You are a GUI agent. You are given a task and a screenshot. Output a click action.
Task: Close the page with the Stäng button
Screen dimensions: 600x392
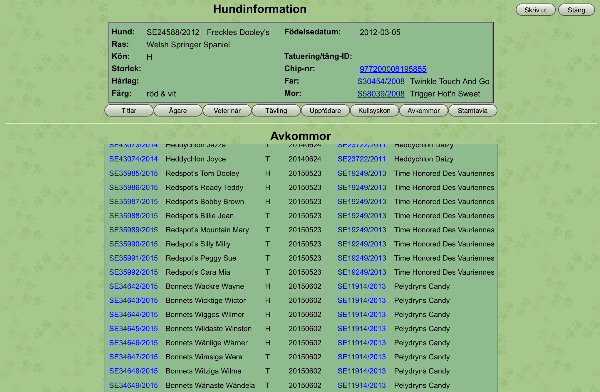[576, 10]
